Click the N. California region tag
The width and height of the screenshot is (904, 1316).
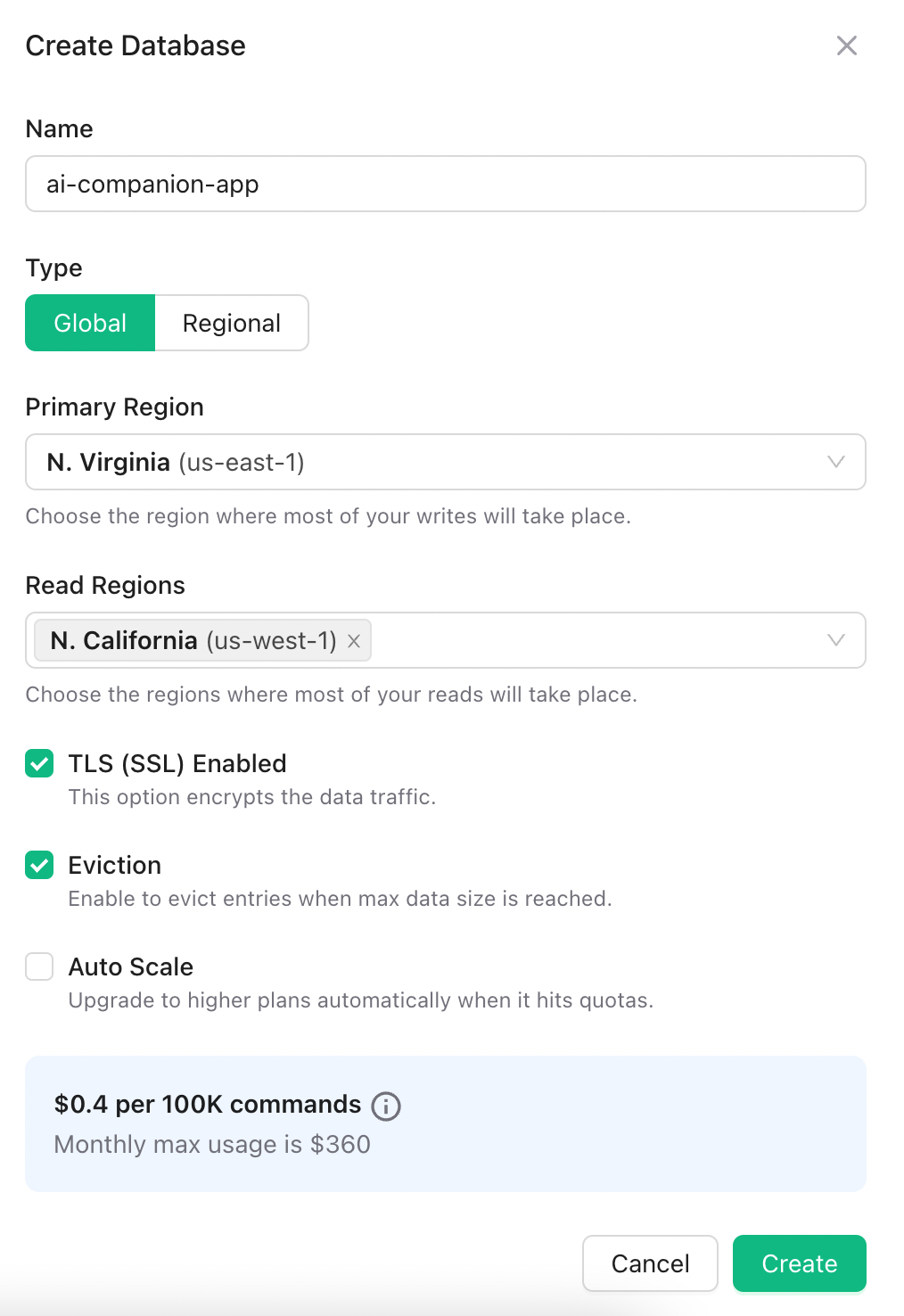pos(193,641)
